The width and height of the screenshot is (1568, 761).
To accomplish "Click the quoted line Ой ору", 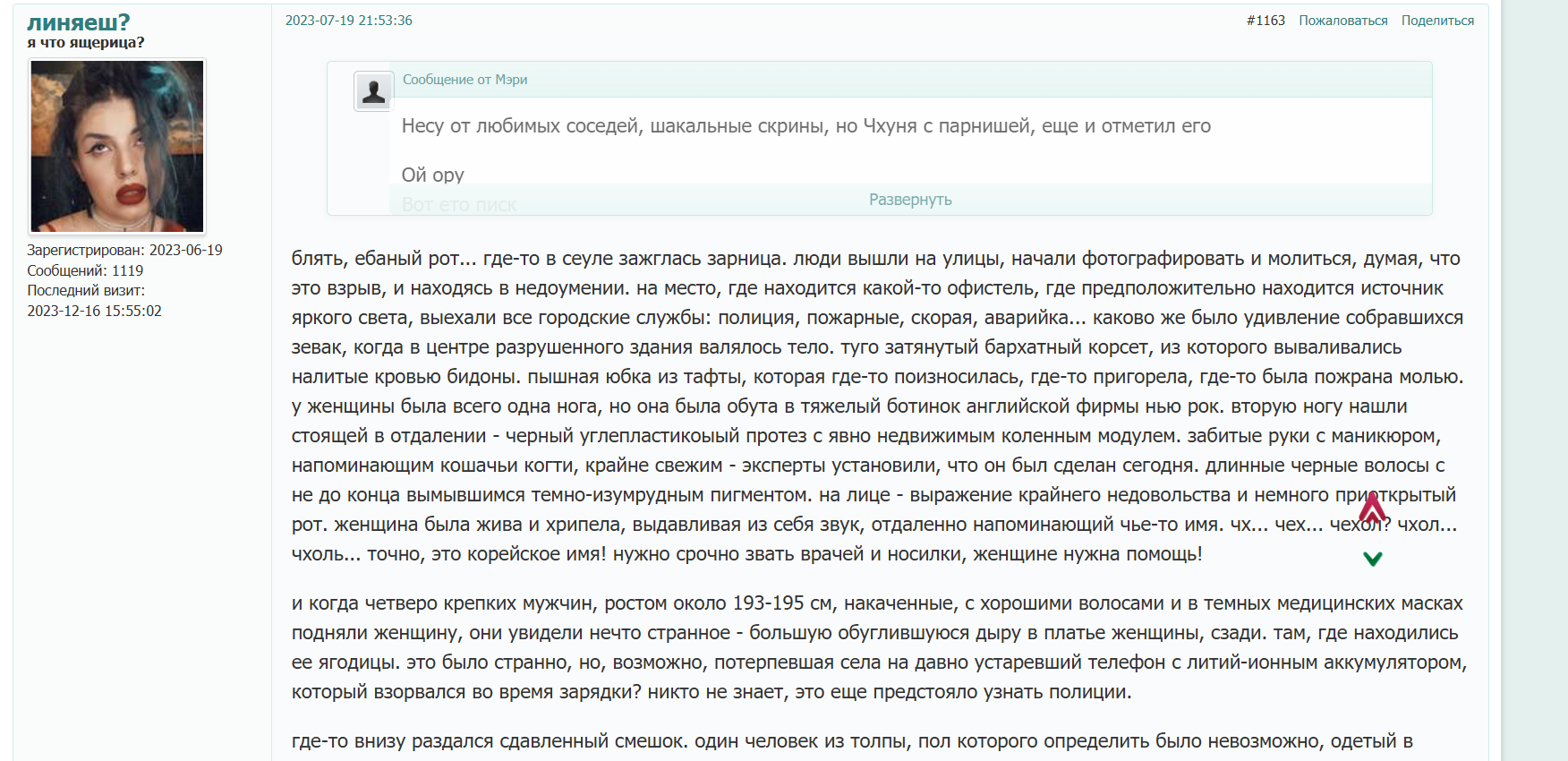I will point(432,175).
